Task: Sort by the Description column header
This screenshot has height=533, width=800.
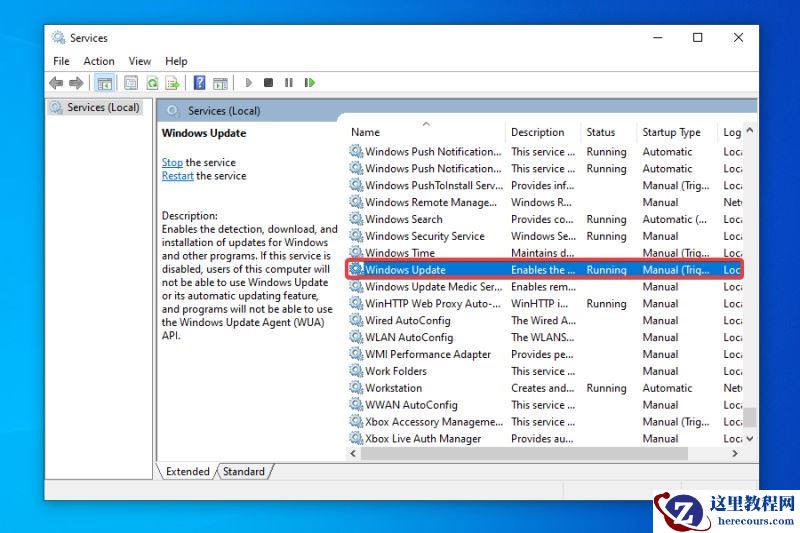Action: coord(543,132)
